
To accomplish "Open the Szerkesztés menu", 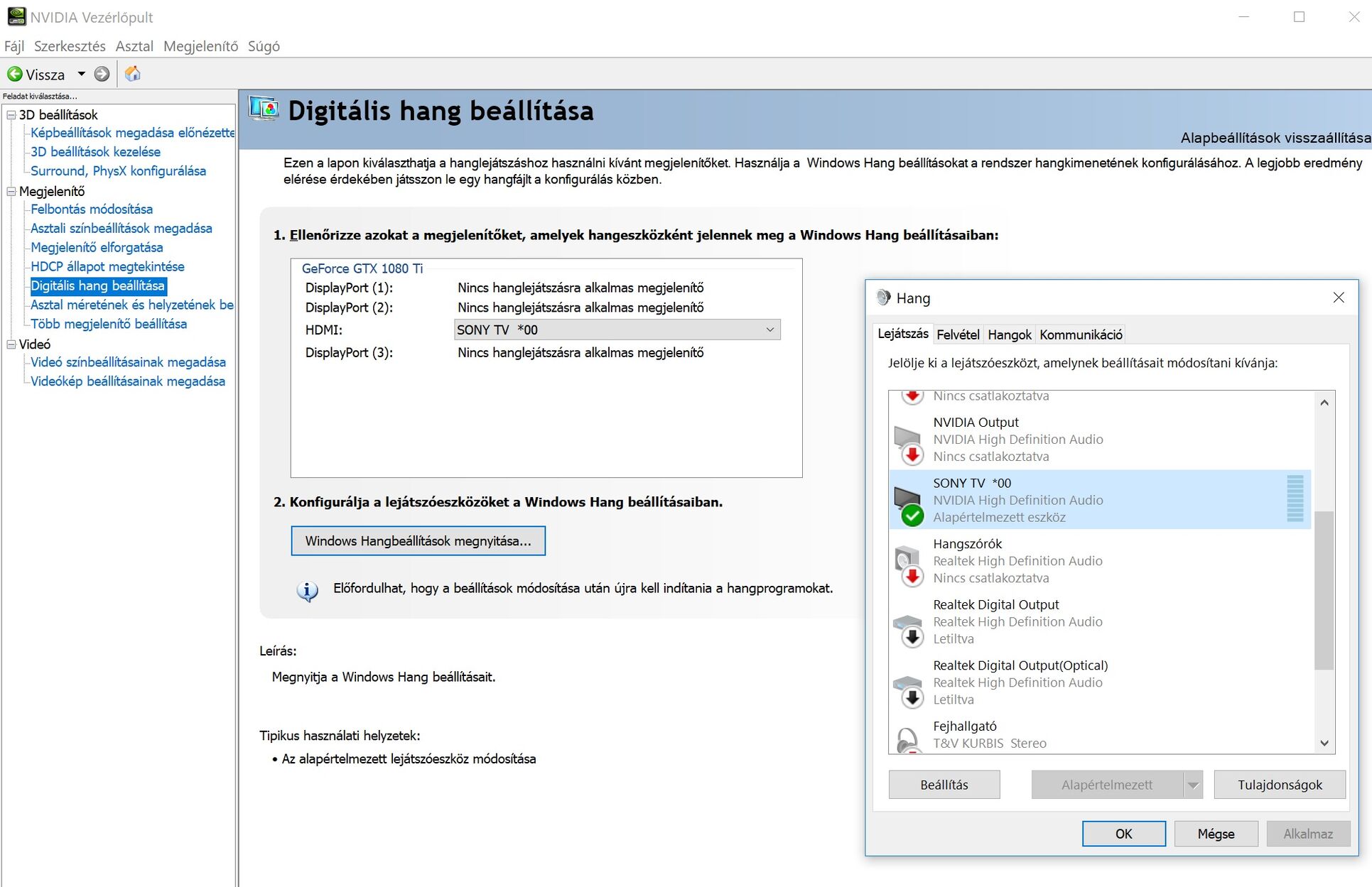I will [x=70, y=46].
